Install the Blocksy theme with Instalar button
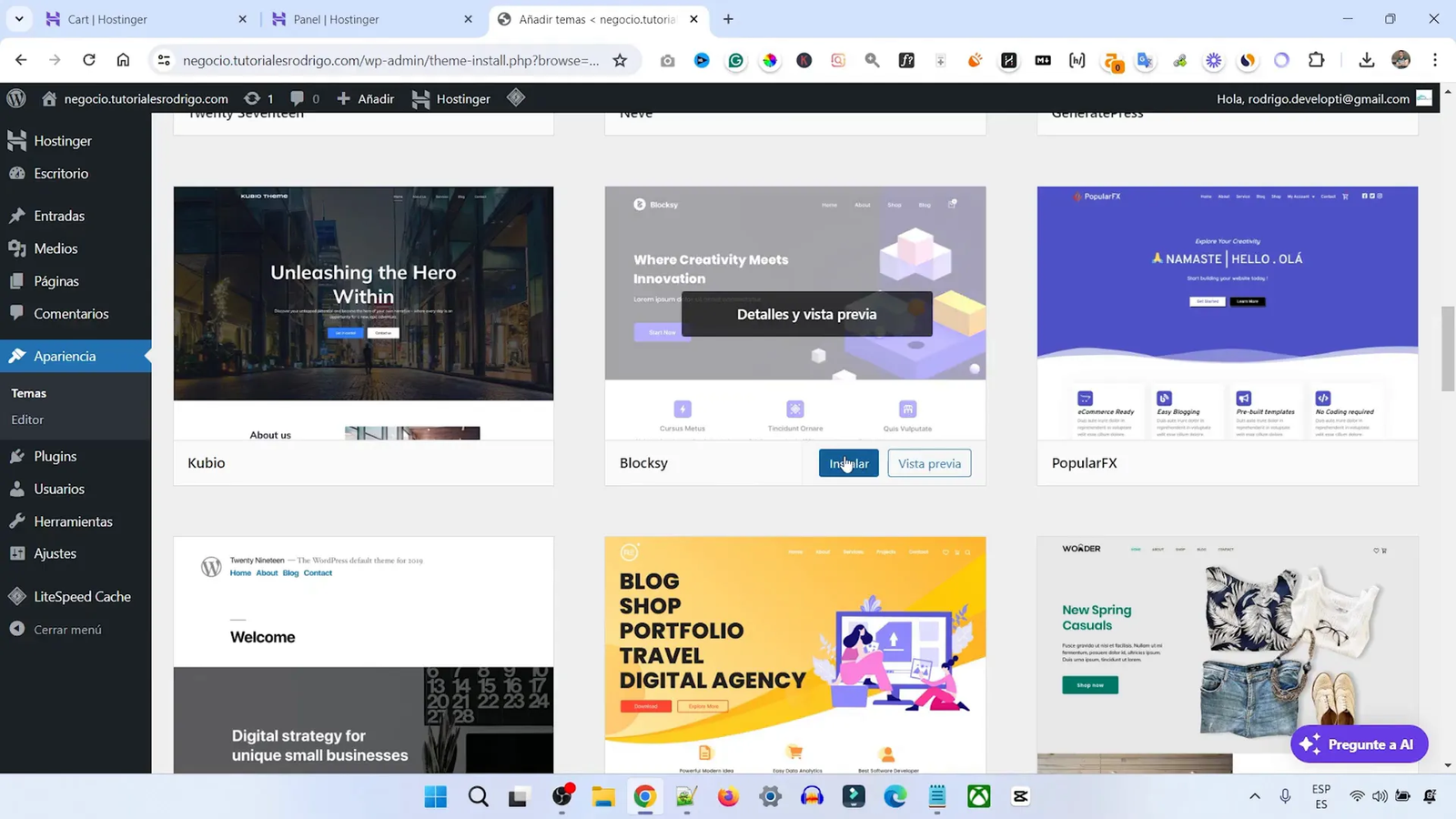 [847, 462]
